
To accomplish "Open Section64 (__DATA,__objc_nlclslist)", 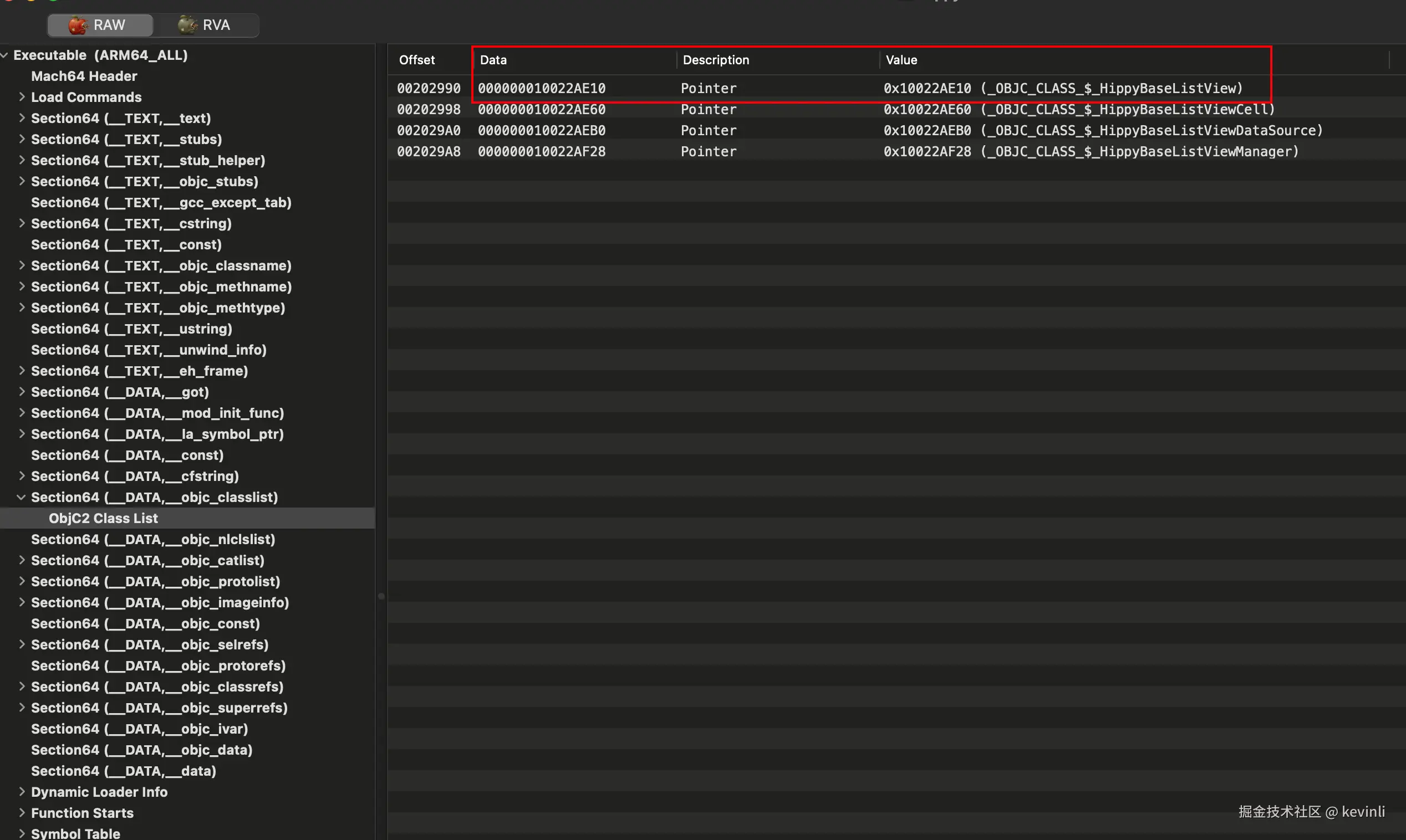I will (153, 539).
